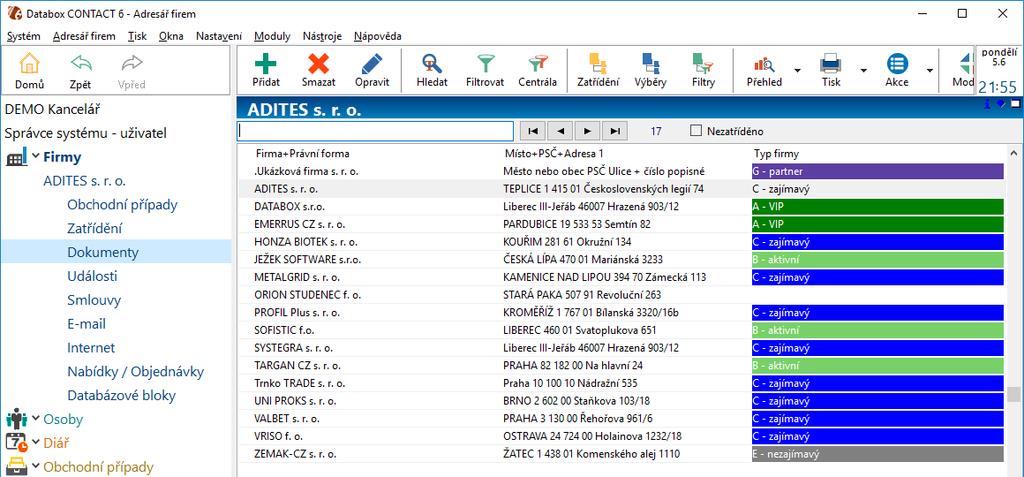This screenshot has width=1024, height=477.
Task: Open the Přehled dropdown arrow
Action: point(797,71)
